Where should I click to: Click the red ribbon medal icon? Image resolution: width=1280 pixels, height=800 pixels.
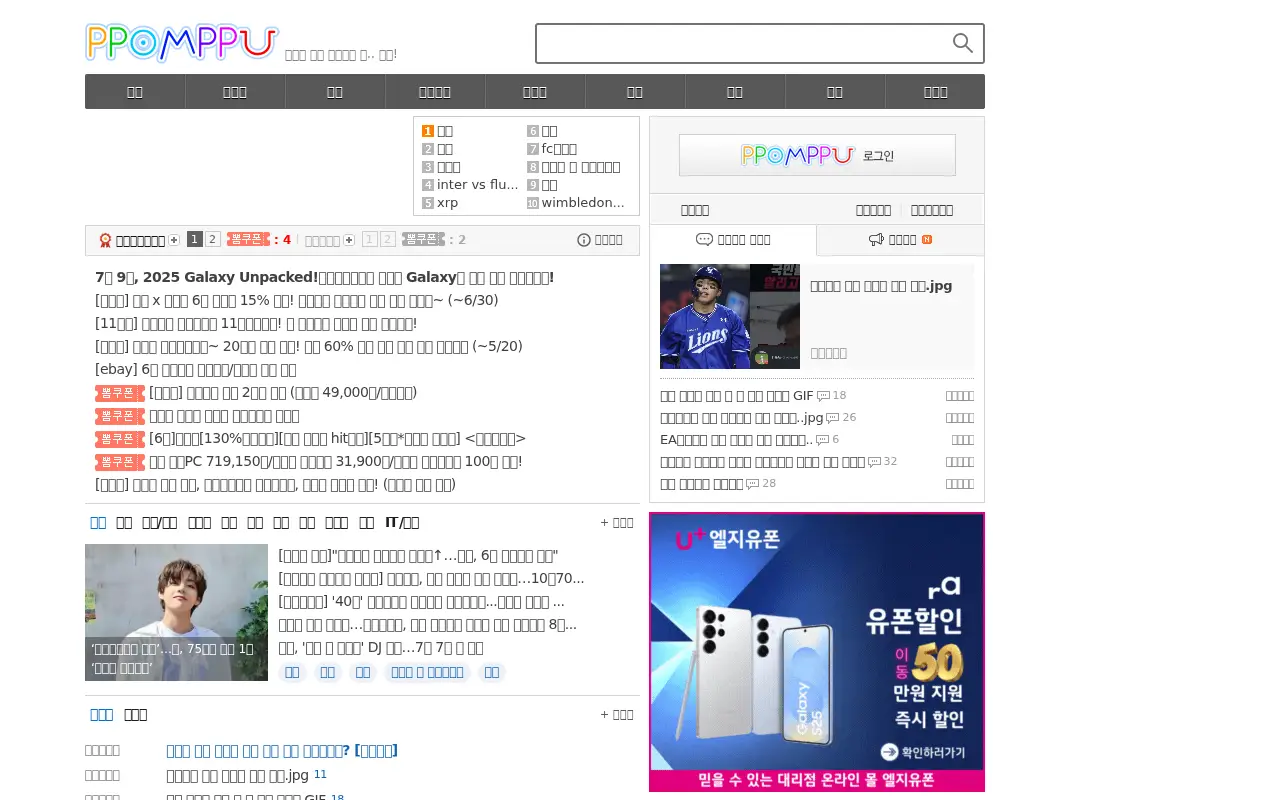(105, 240)
